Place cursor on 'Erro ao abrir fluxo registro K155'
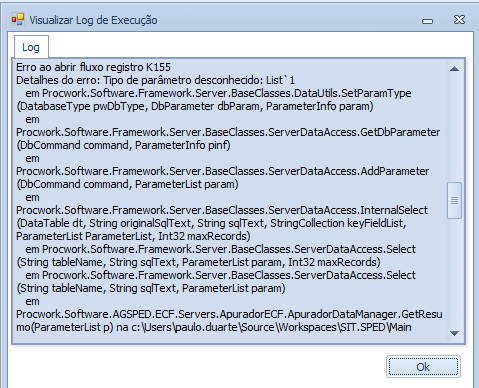 click(93, 67)
